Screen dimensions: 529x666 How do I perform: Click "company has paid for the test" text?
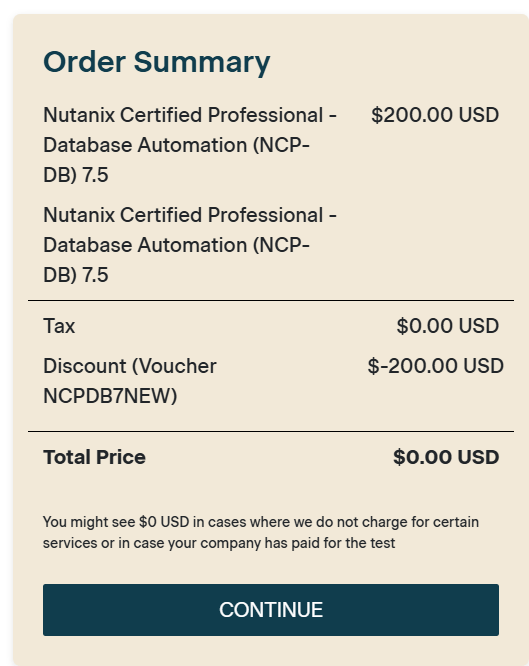tap(298, 543)
